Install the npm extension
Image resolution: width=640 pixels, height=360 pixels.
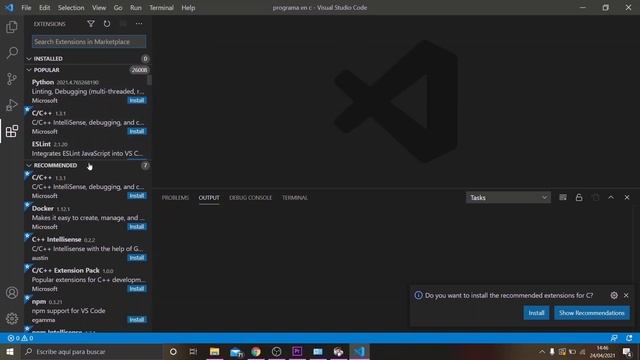(x=137, y=320)
